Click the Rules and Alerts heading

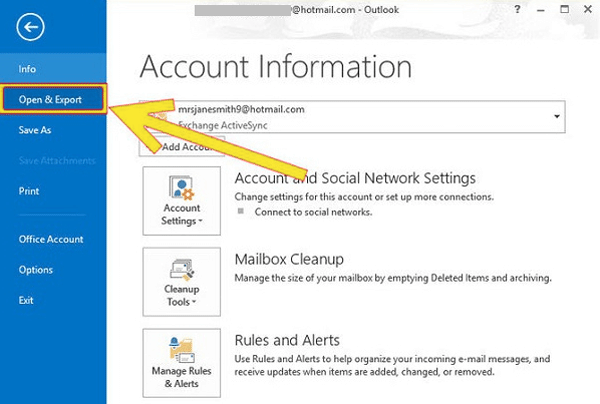point(287,340)
